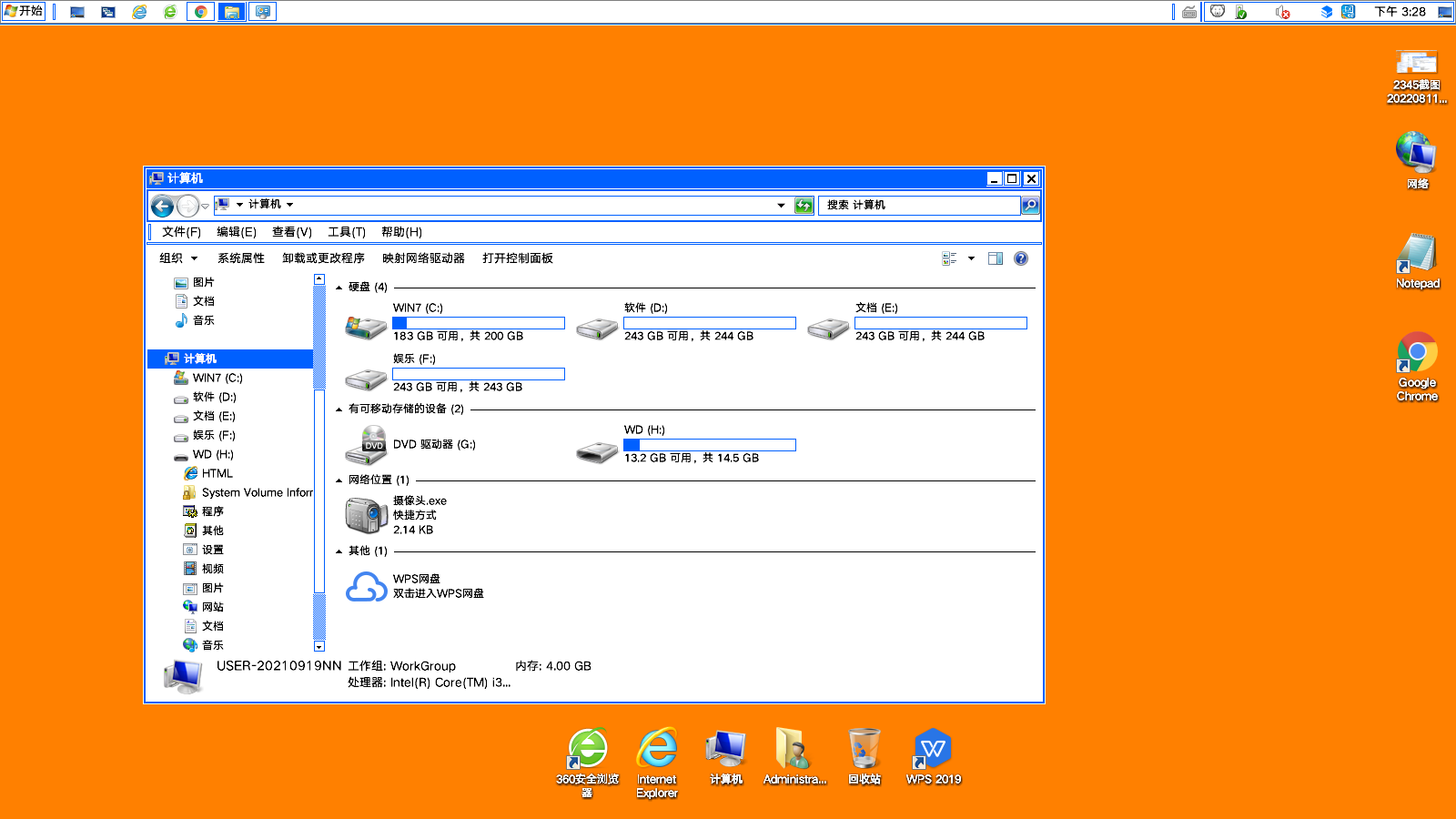
Task: Select the 摄像头.exe shortcut icon
Action: pos(366,515)
